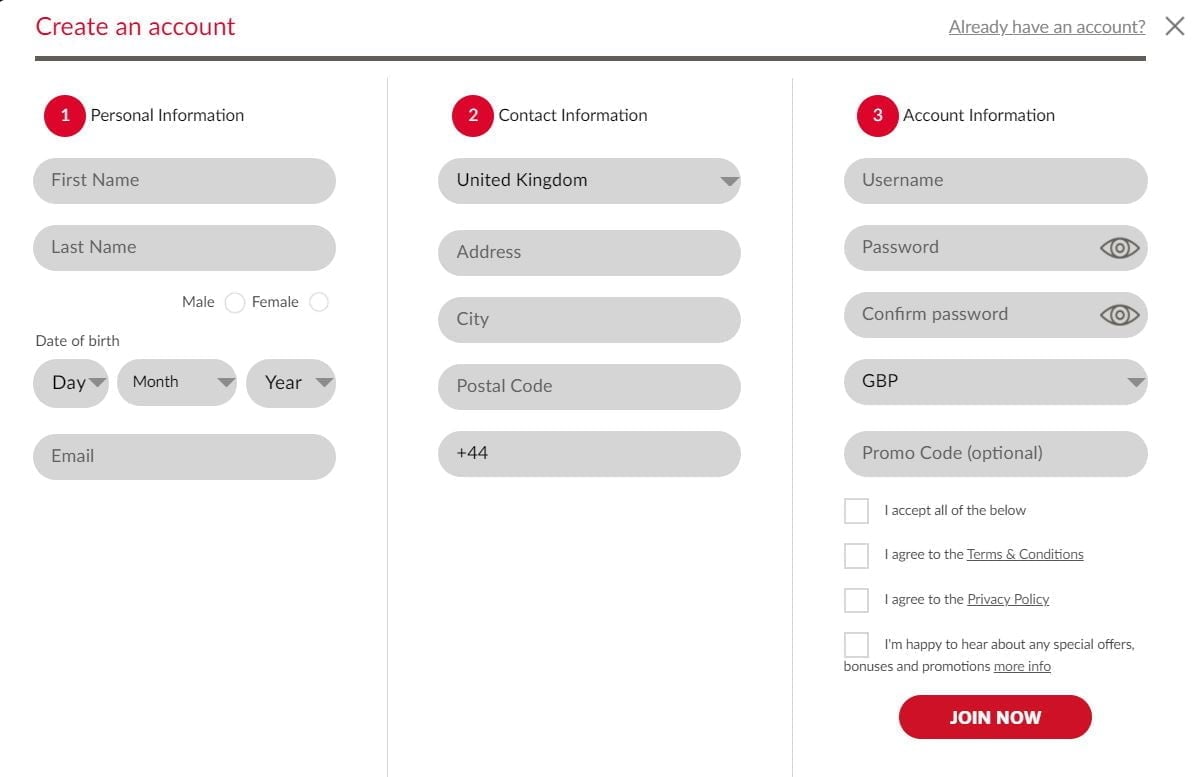This screenshot has height=777, width=1199.
Task: Open the 'Already have an account?' link
Action: pos(1047,27)
